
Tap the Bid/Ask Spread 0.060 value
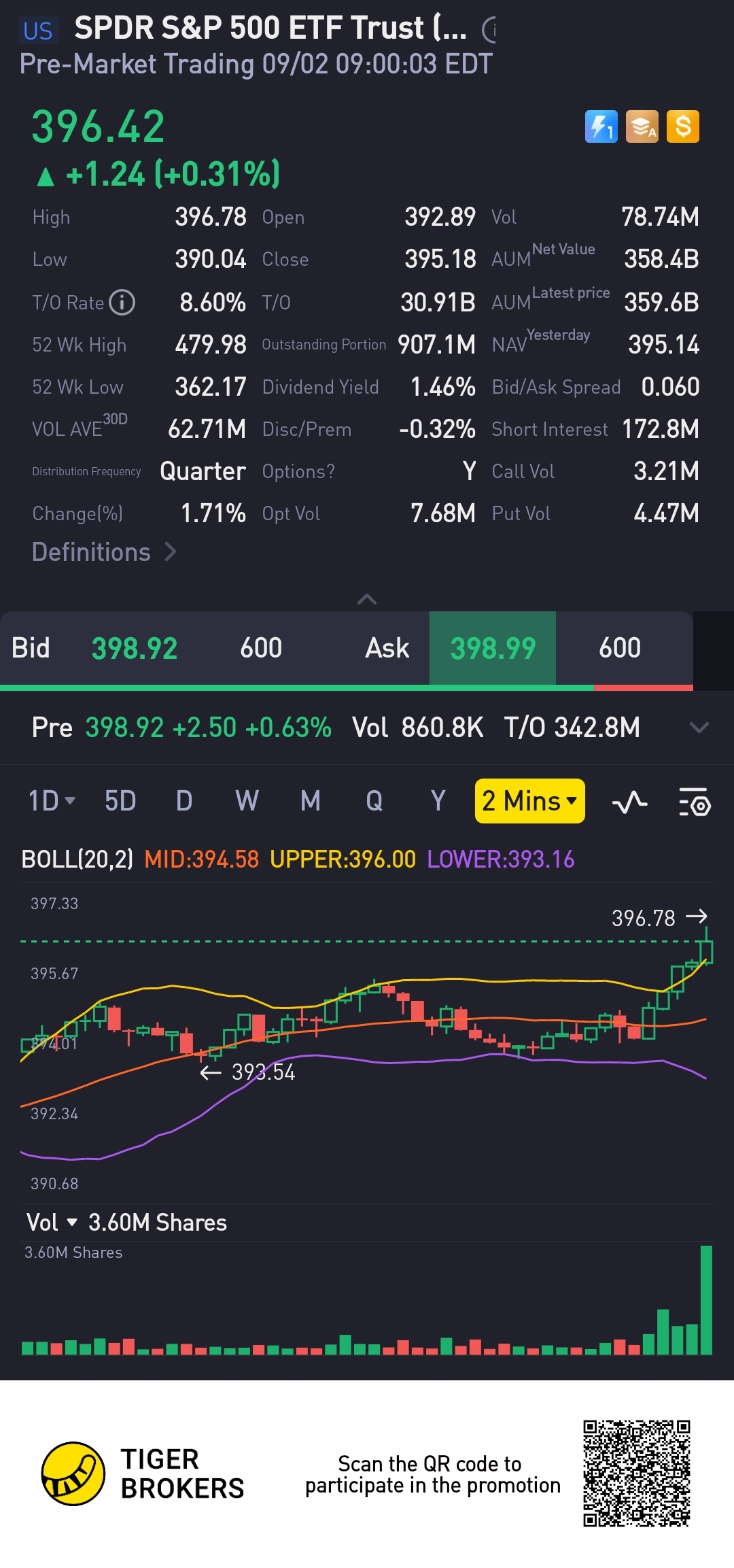point(670,387)
